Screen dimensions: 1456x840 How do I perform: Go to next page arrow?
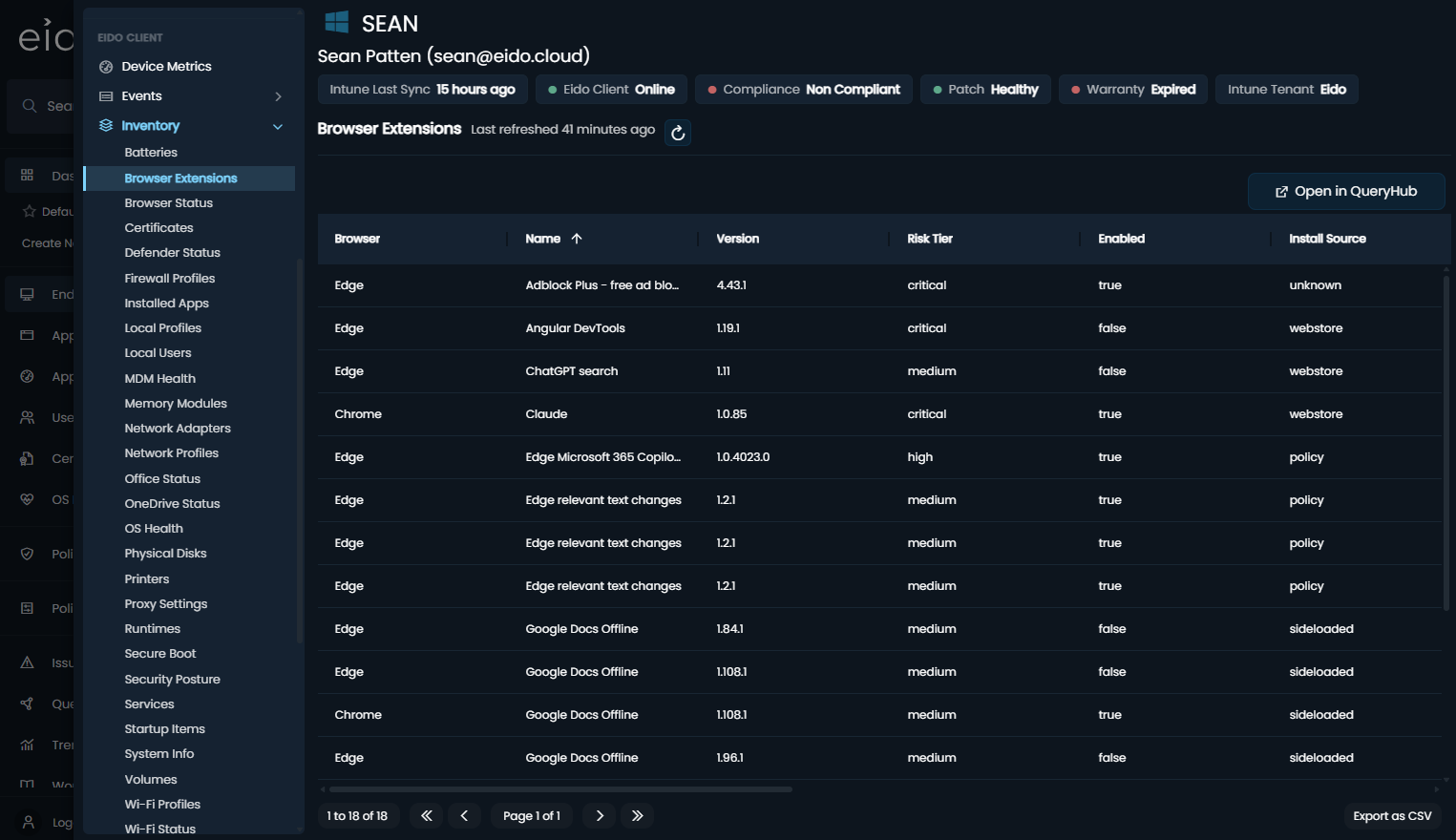[600, 815]
